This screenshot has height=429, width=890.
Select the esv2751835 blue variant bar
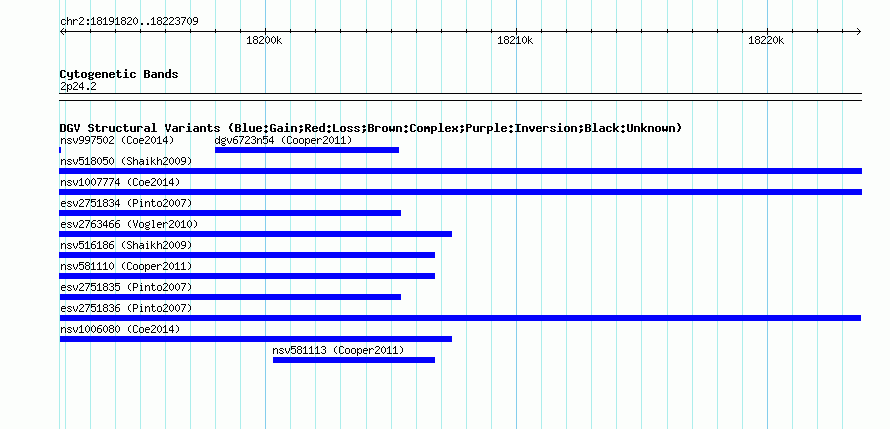point(230,297)
